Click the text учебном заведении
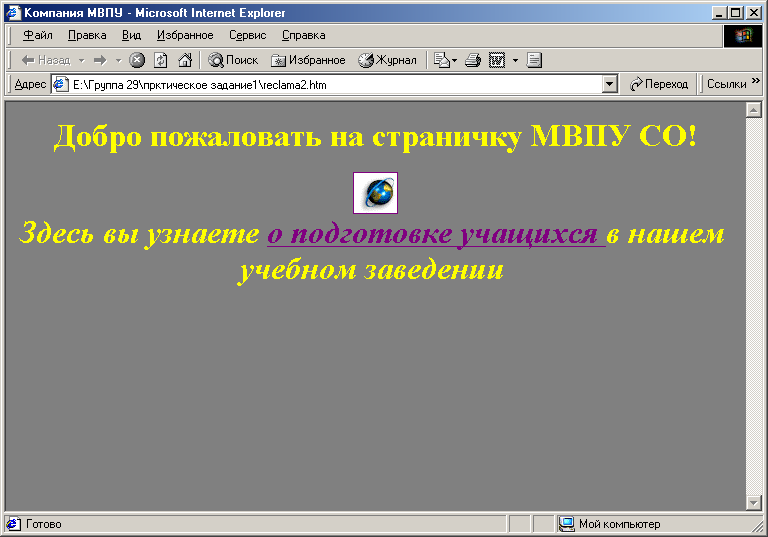Screen dimensions: 768x537 point(371,269)
